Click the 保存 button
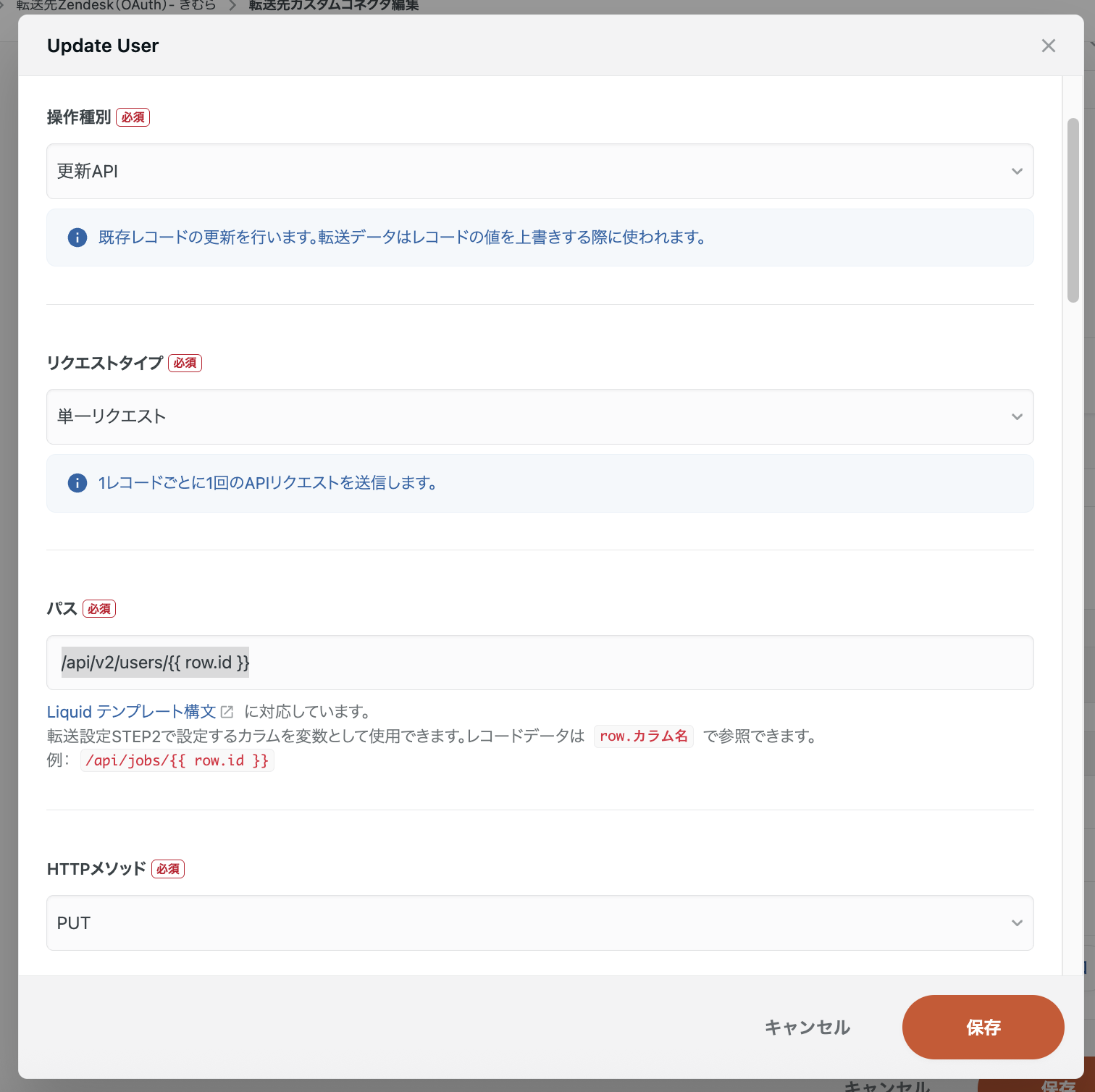1095x1092 pixels. click(x=983, y=1027)
